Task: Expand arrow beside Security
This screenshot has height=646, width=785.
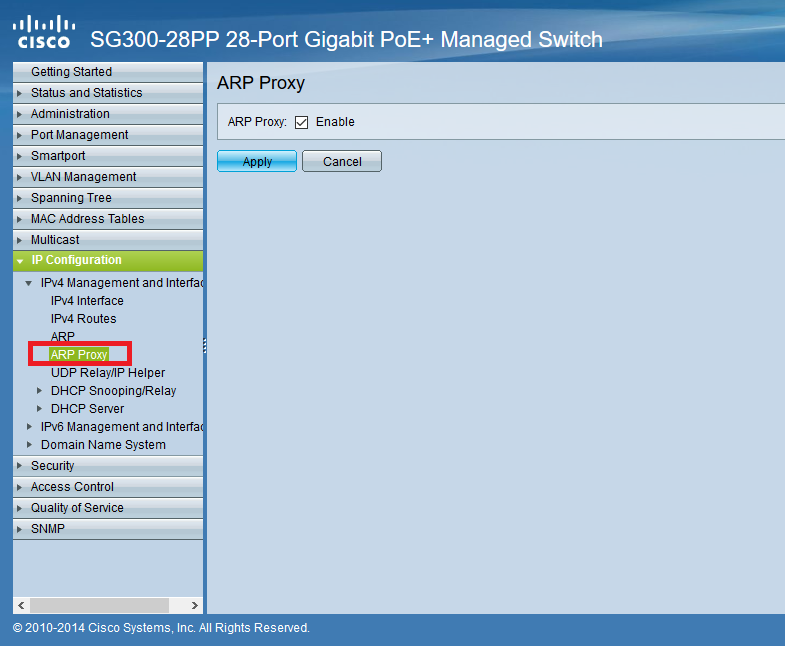Action: [x=20, y=466]
